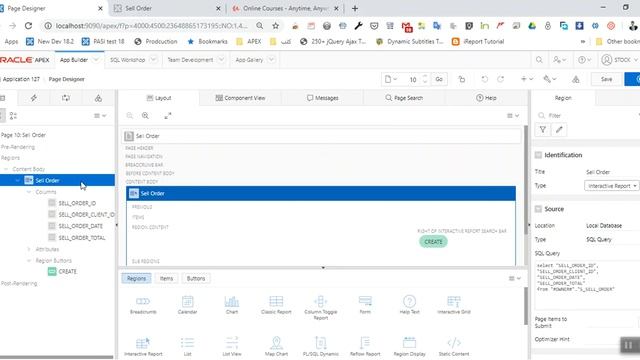Choose the List region icon
The height and width of the screenshot is (360, 640).
click(187, 343)
